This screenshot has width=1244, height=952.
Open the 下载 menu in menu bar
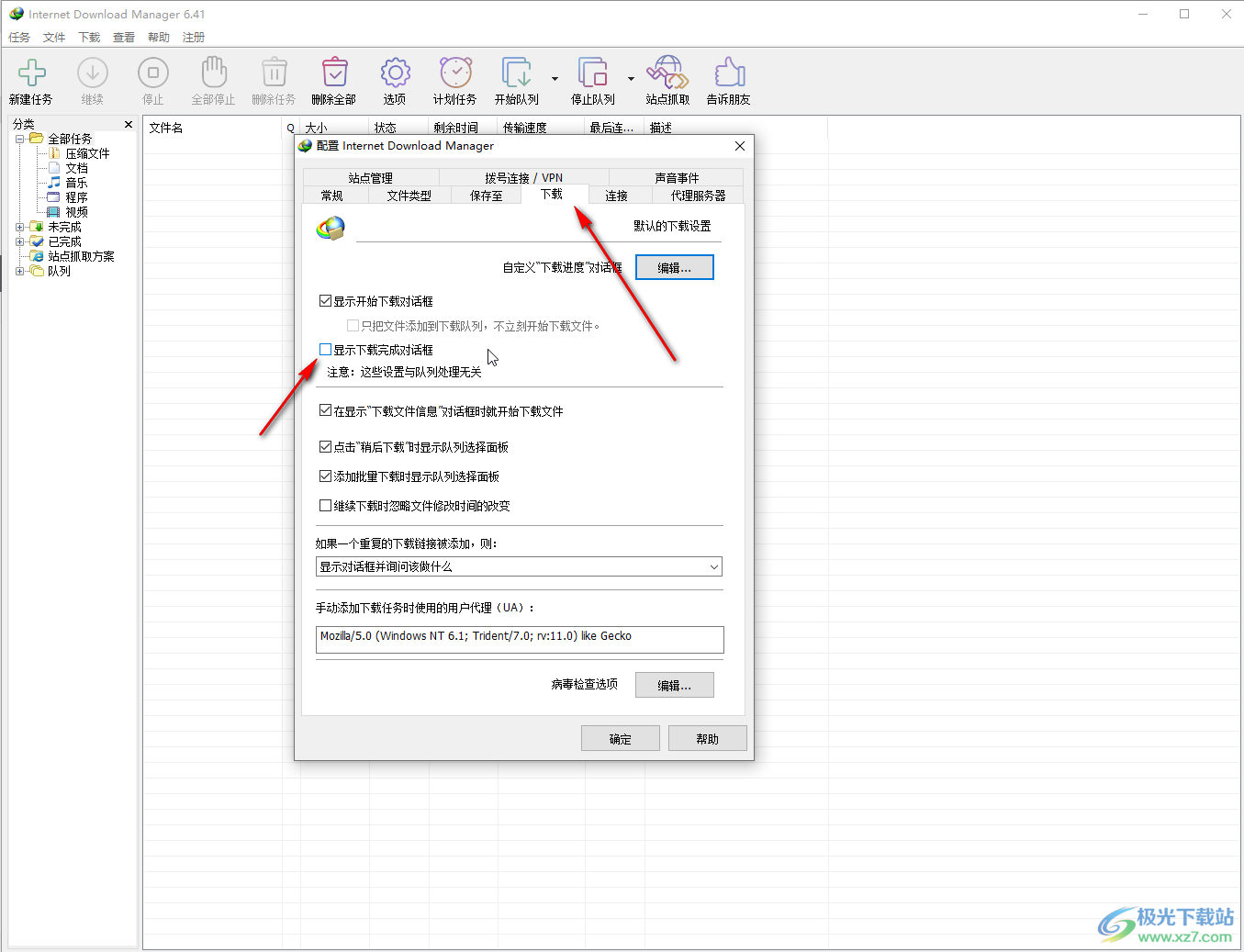coord(89,38)
